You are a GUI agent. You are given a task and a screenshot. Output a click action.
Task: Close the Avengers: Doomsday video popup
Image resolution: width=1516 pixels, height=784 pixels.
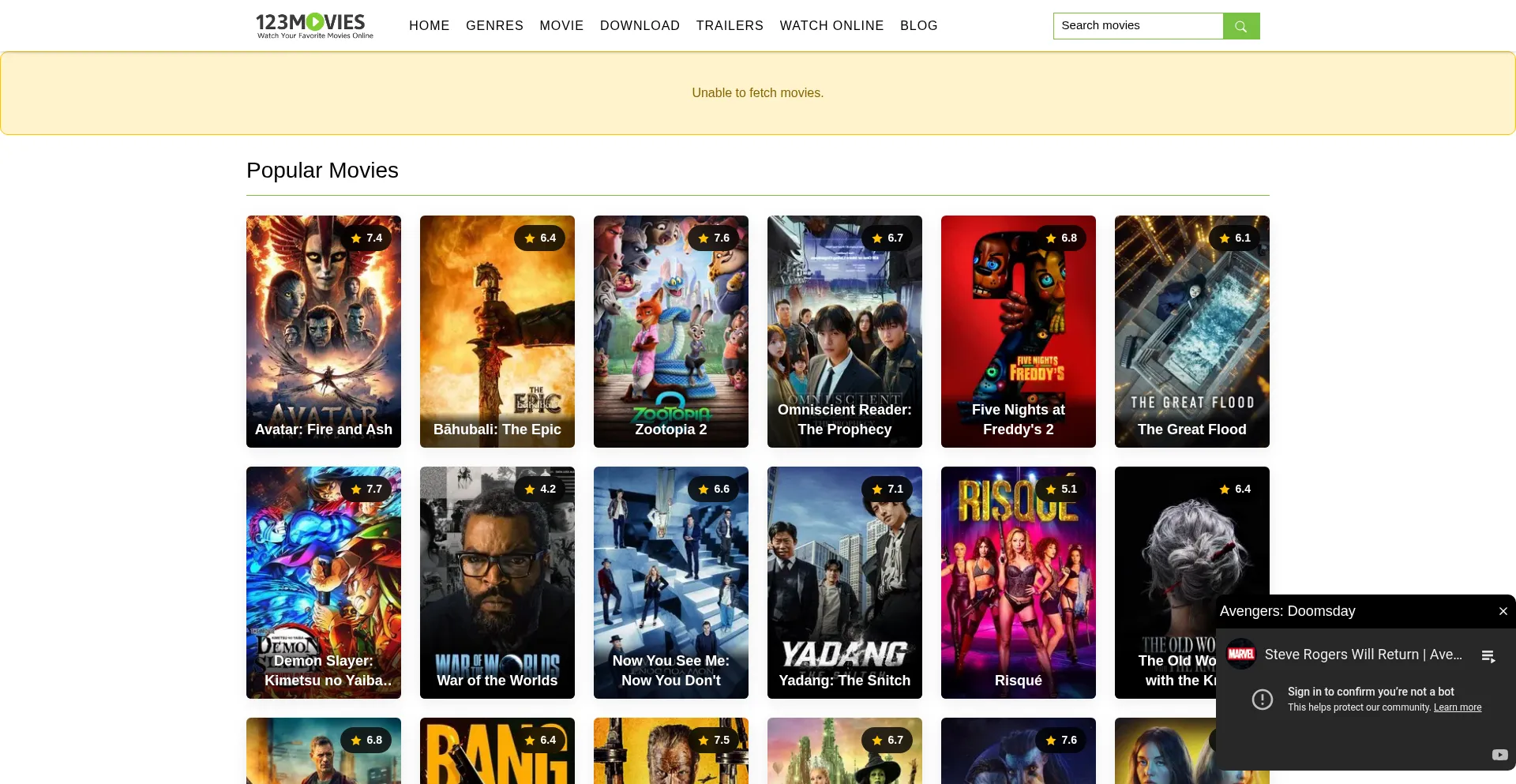(1503, 611)
